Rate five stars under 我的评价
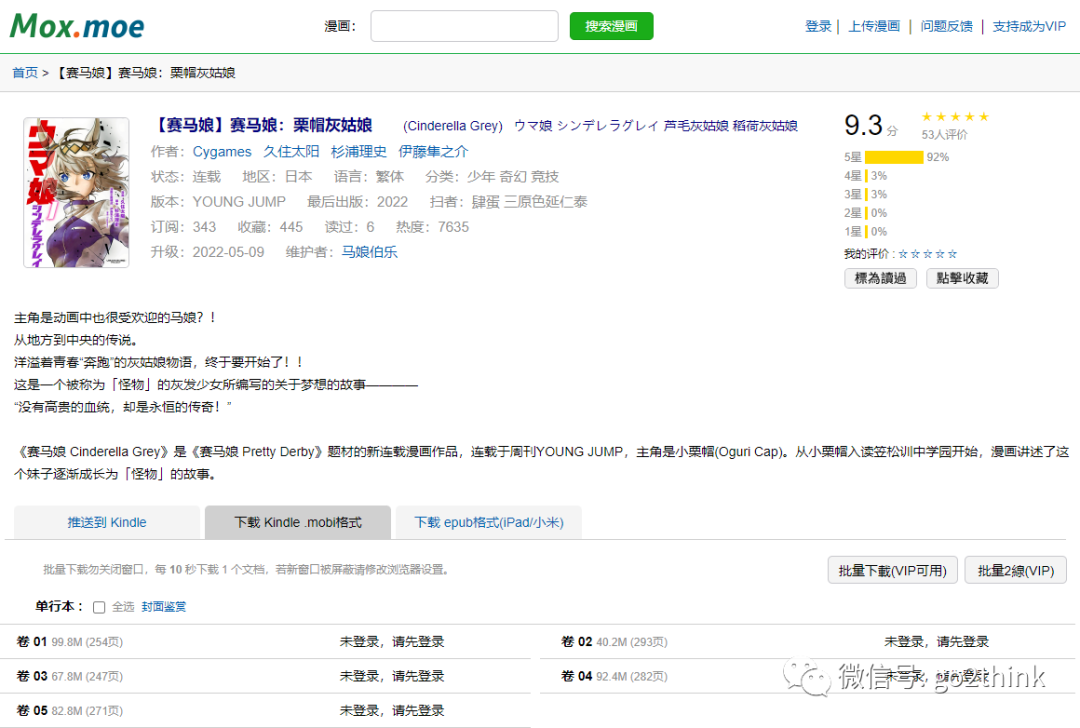 pyautogui.click(x=953, y=254)
